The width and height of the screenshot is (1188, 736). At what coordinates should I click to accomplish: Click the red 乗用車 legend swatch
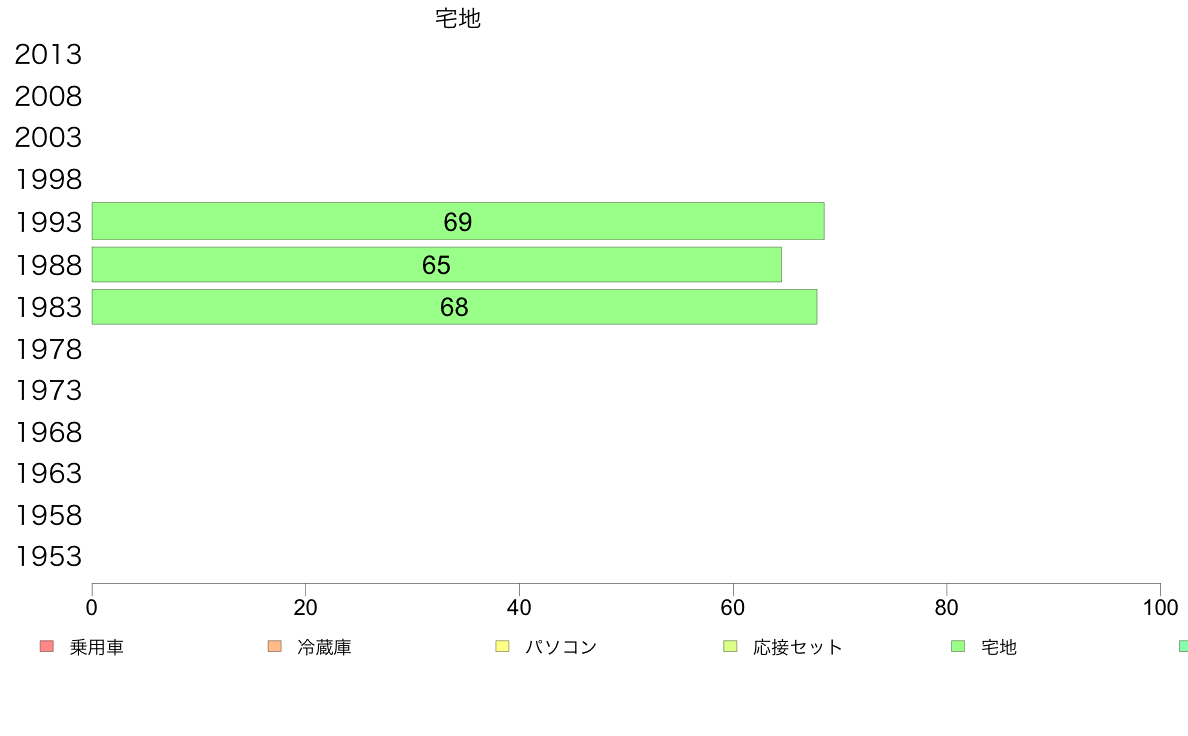pos(47,646)
